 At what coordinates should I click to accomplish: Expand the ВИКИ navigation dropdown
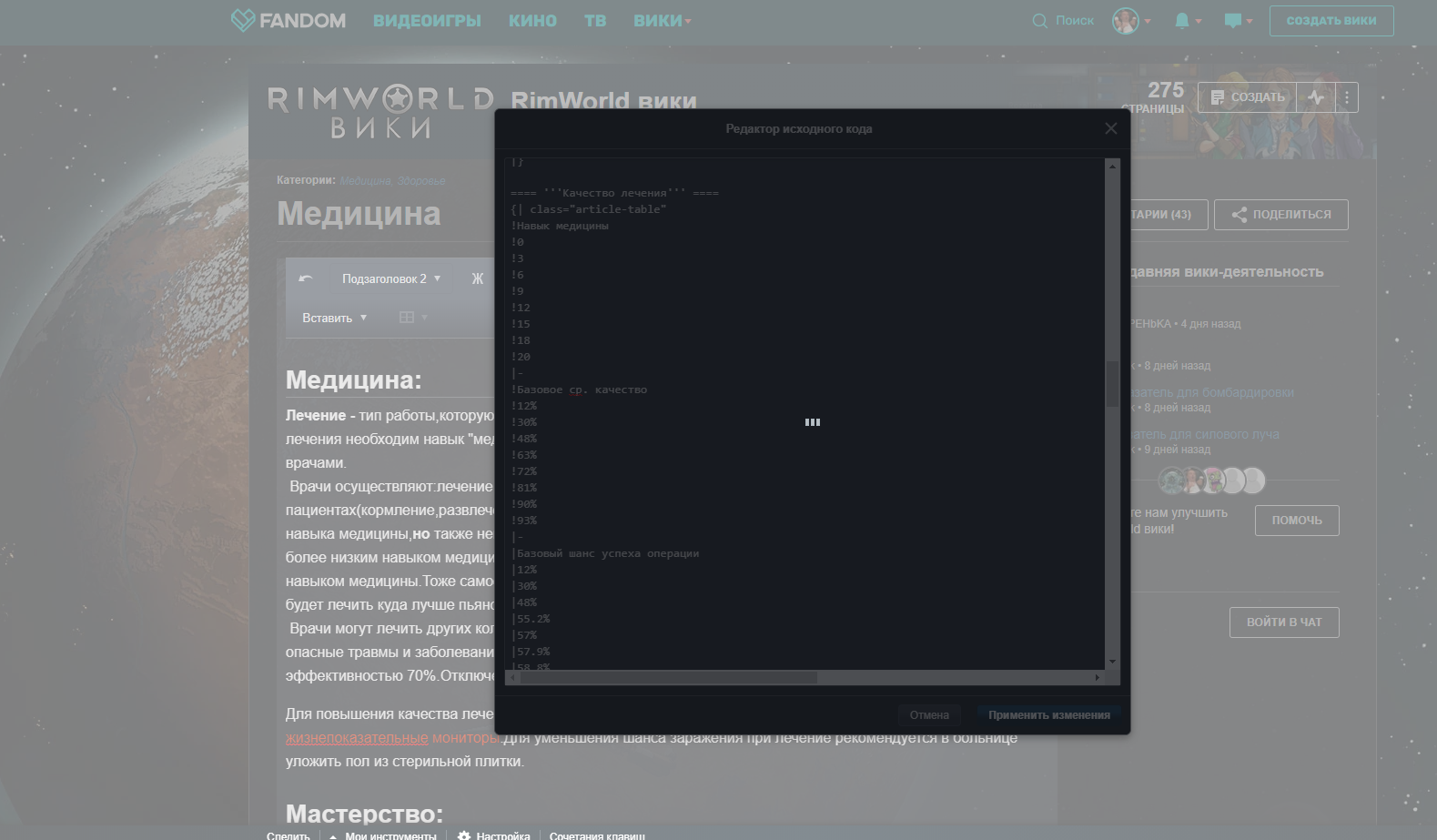tap(663, 20)
